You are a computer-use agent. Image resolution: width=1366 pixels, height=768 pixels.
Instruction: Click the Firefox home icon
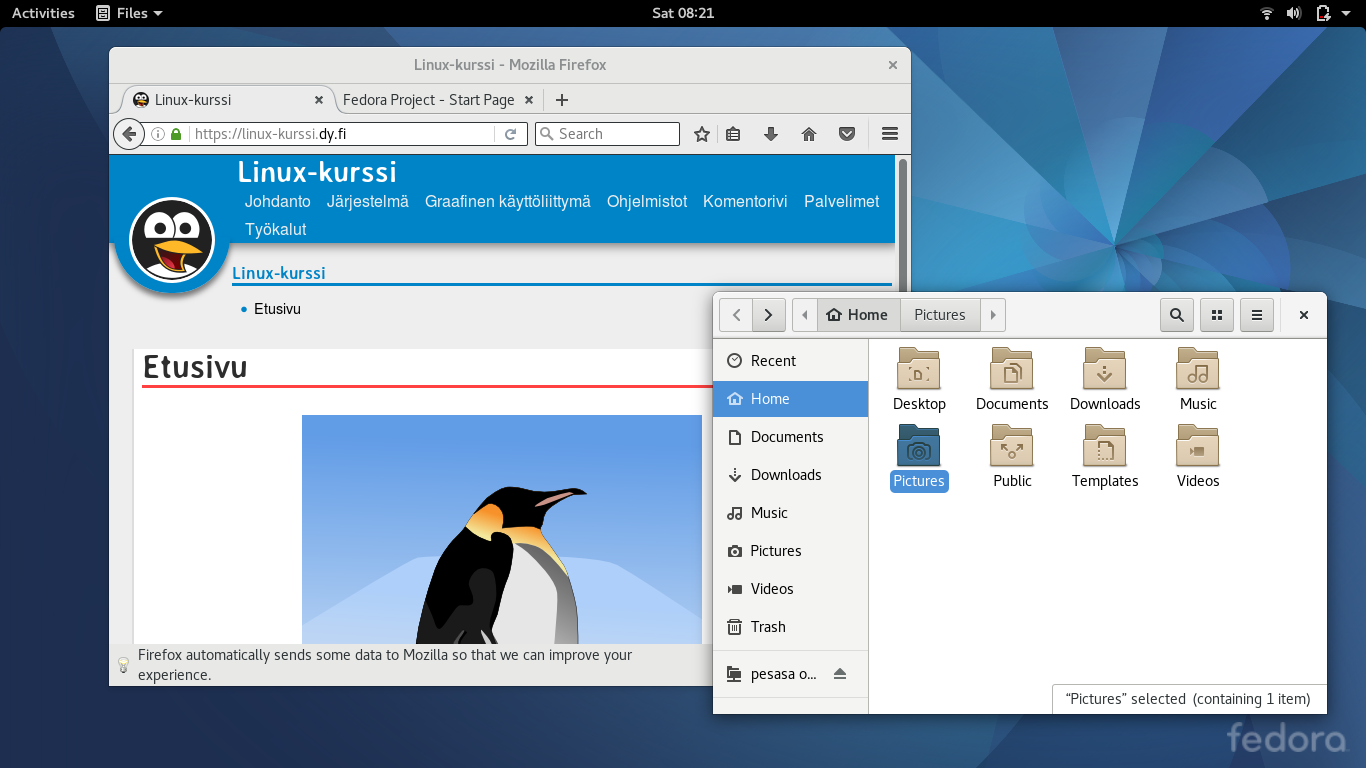coord(809,134)
